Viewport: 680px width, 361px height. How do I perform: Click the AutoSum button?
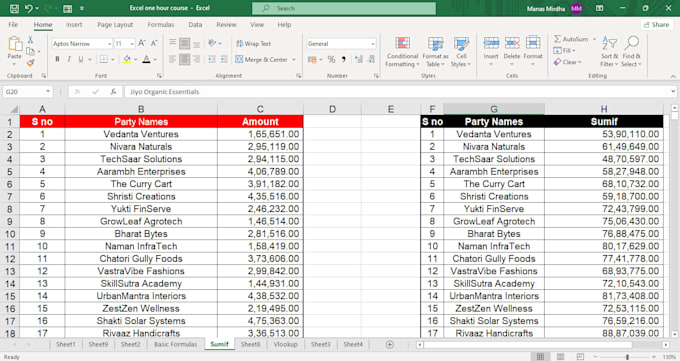tap(571, 39)
